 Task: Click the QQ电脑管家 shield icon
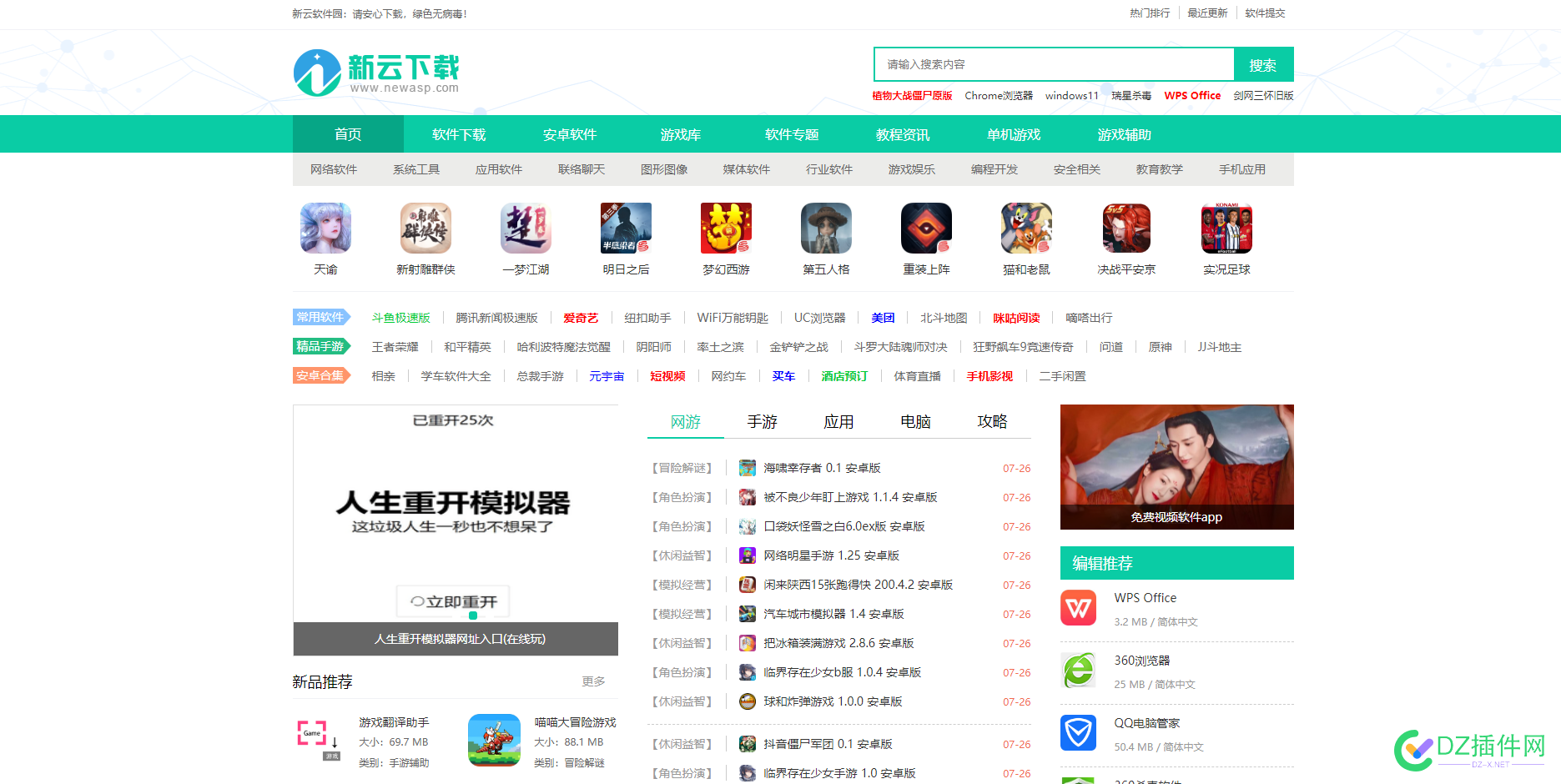[x=1078, y=732]
